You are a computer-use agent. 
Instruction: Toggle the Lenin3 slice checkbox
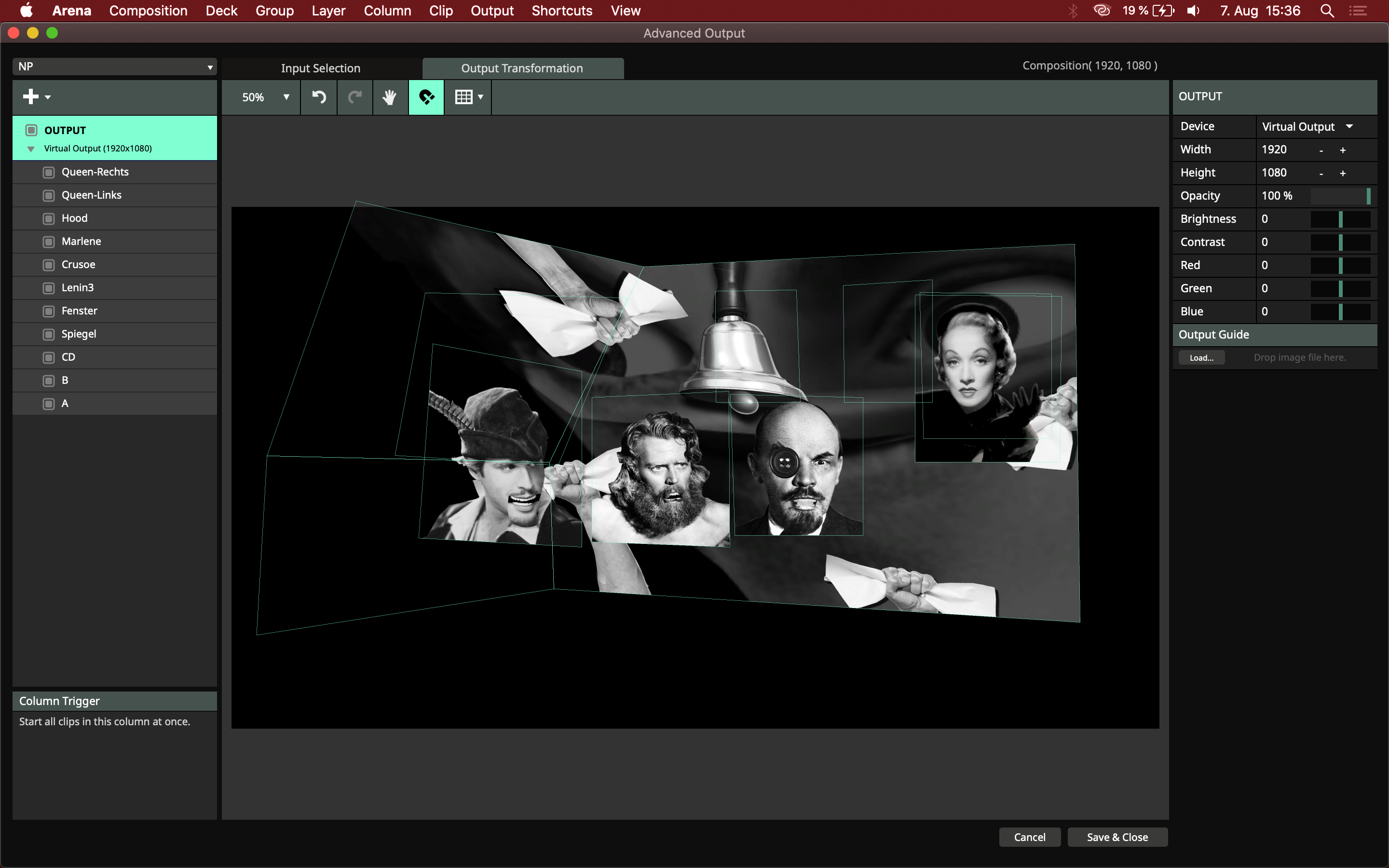[49, 288]
